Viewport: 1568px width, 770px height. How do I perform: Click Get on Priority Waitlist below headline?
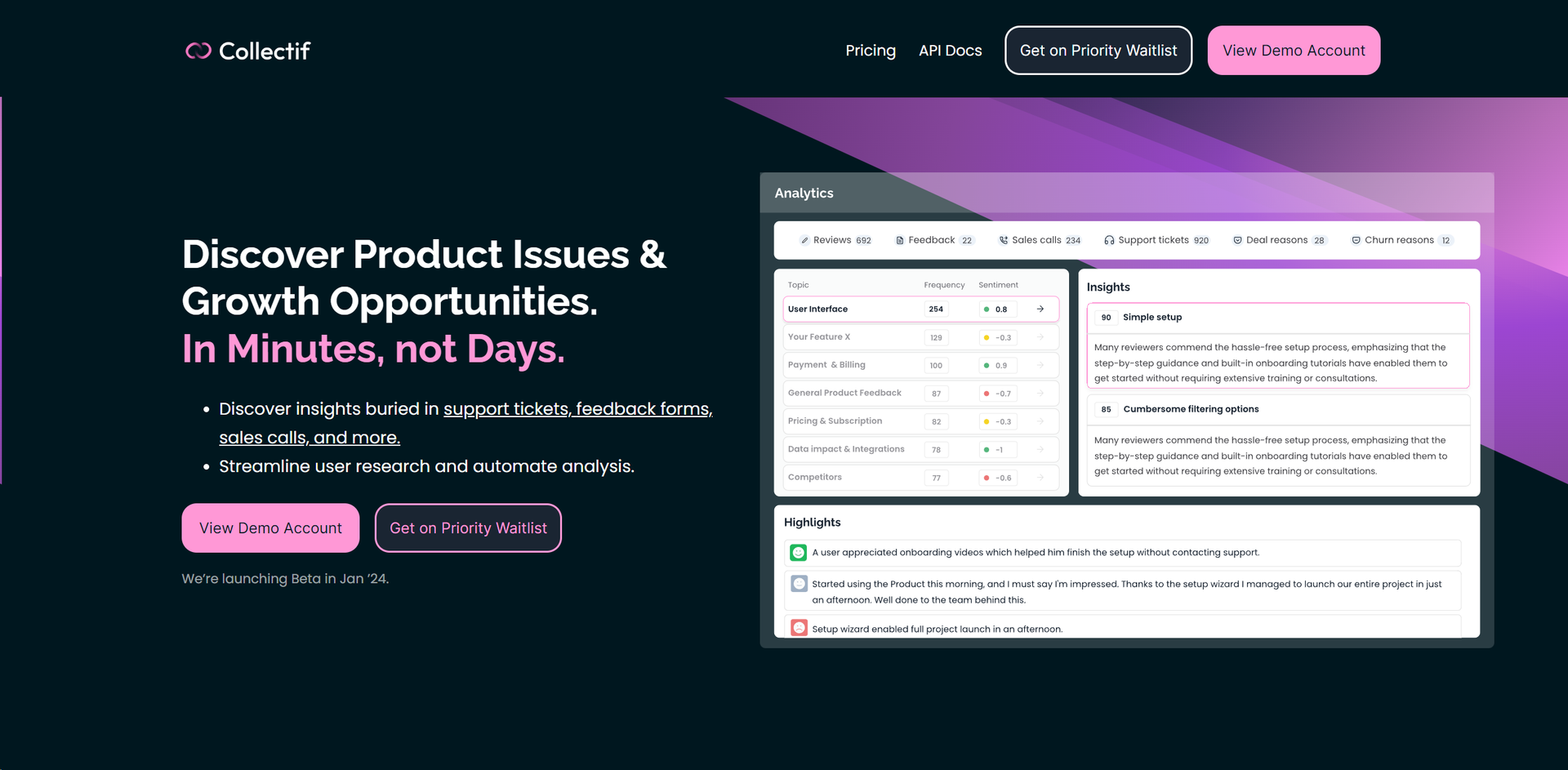click(468, 528)
